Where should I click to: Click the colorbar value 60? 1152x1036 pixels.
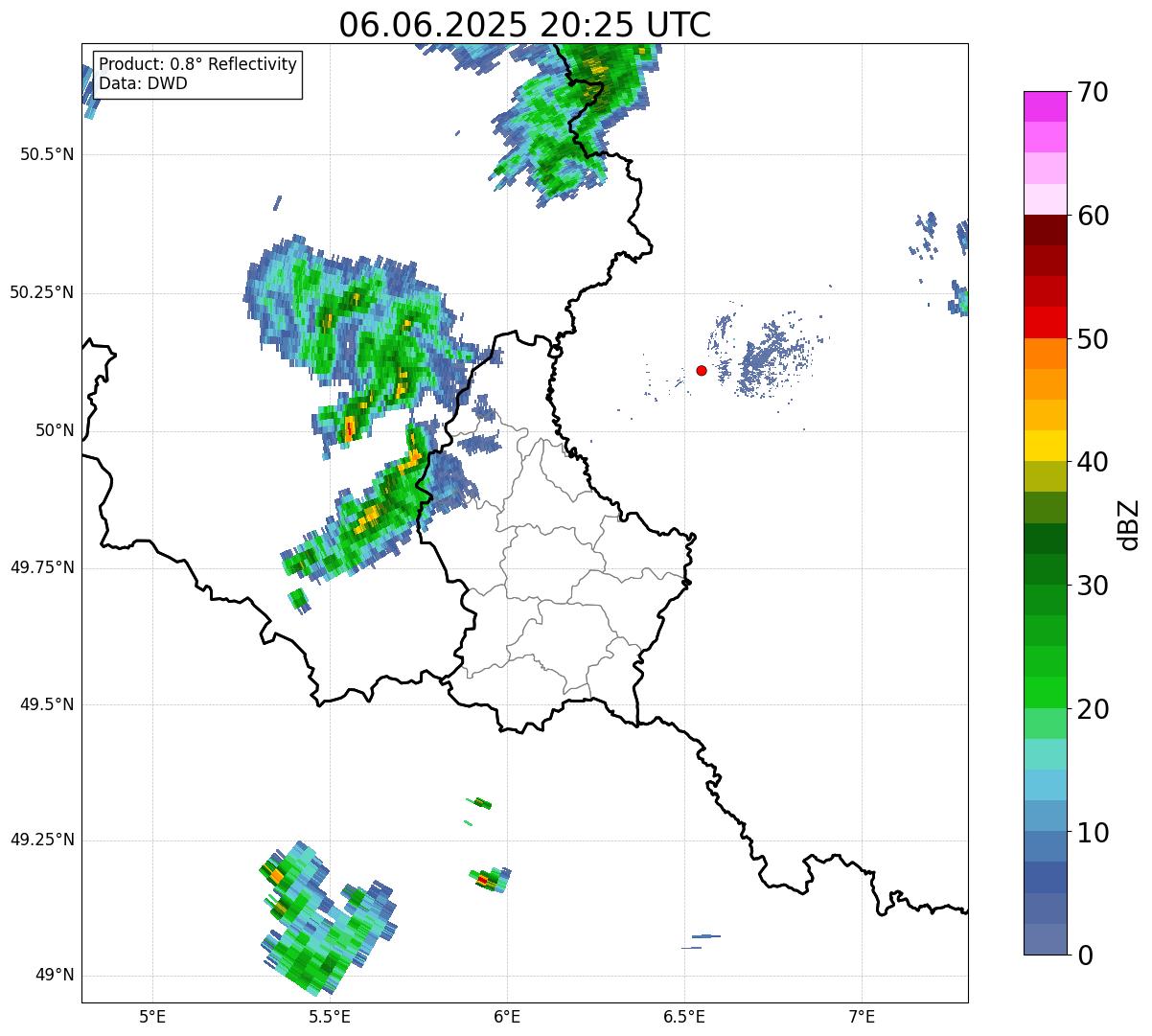click(x=1094, y=216)
